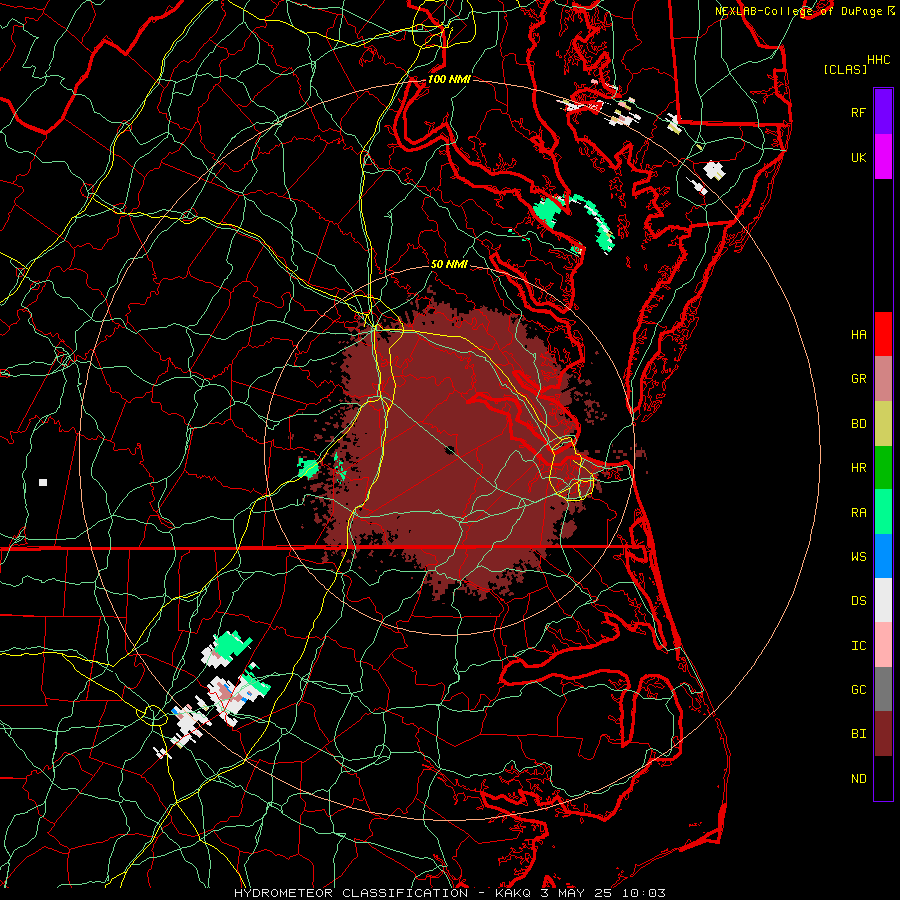The height and width of the screenshot is (900, 900).
Task: Click the '50 NMI' range ring label
Action: (x=449, y=264)
